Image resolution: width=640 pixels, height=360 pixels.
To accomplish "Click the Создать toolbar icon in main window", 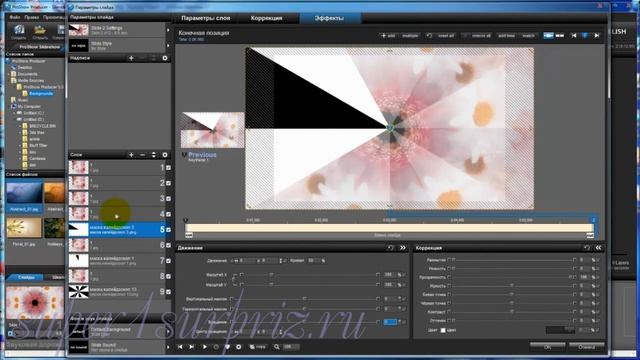I will 19,32.
